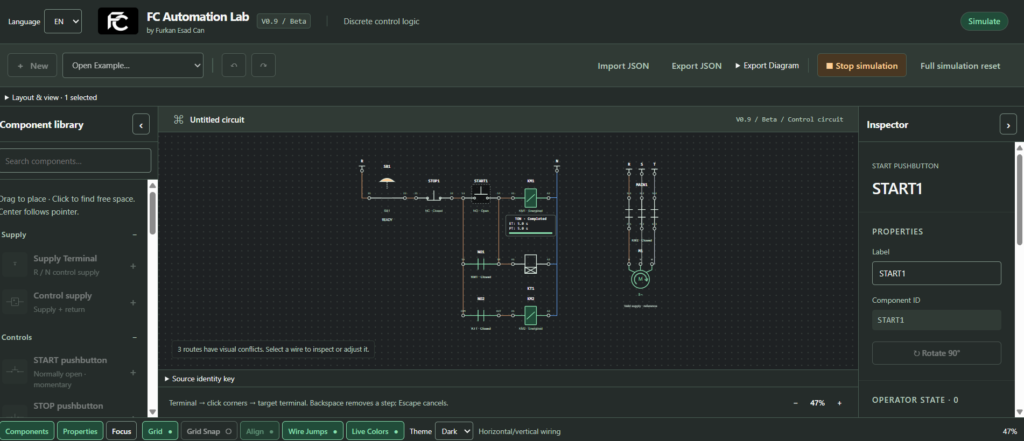Select the NO2 contact symbol on canvas
Screen dimensions: 1024x441
click(x=481, y=314)
